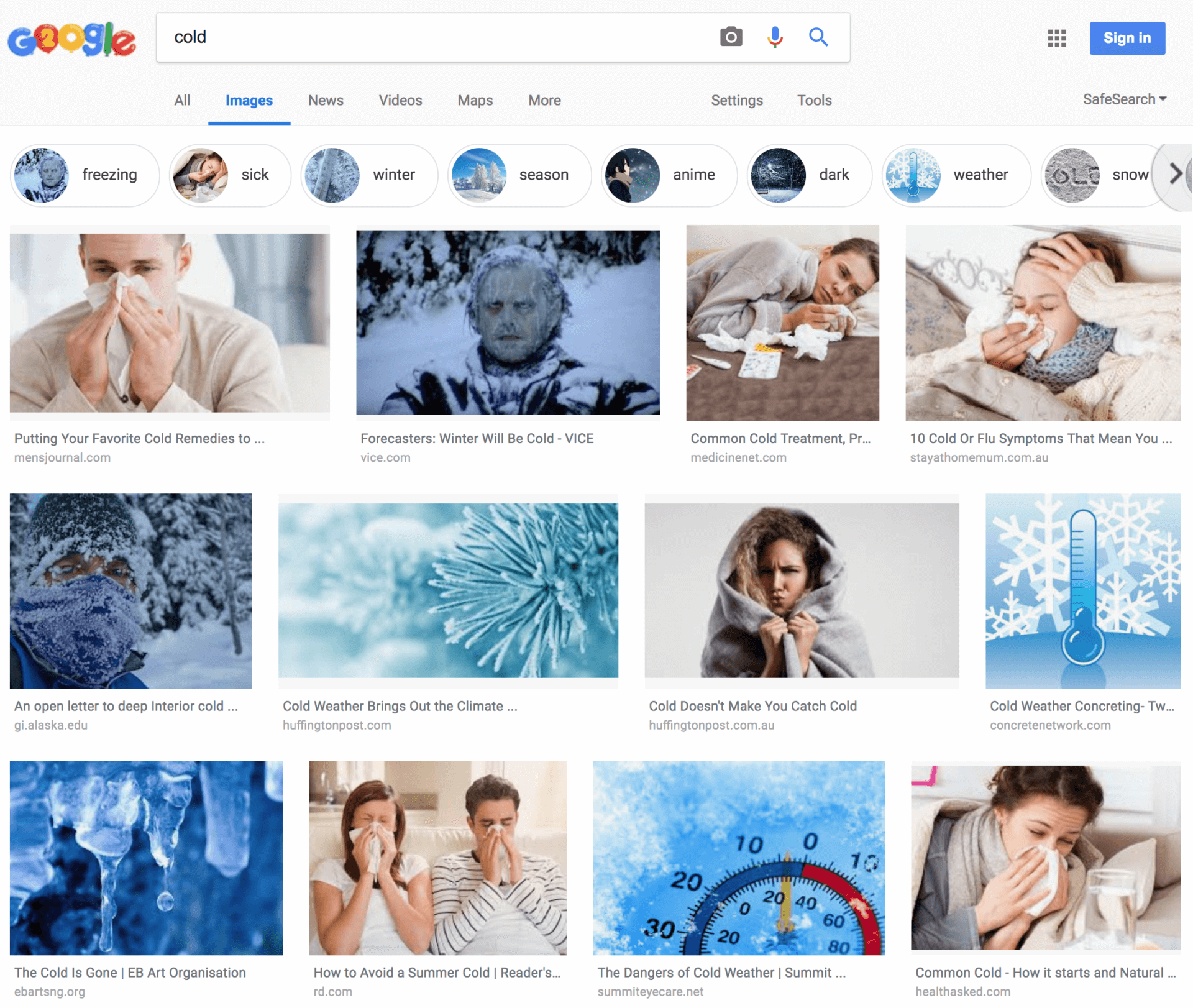
Task: Open the SafeSearch dropdown
Action: click(1124, 99)
